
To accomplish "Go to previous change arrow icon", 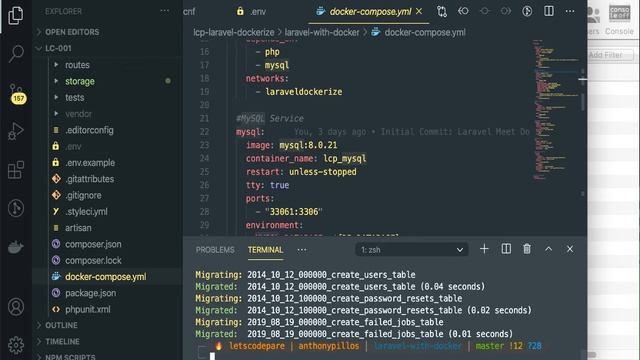I will pyautogui.click(x=463, y=11).
